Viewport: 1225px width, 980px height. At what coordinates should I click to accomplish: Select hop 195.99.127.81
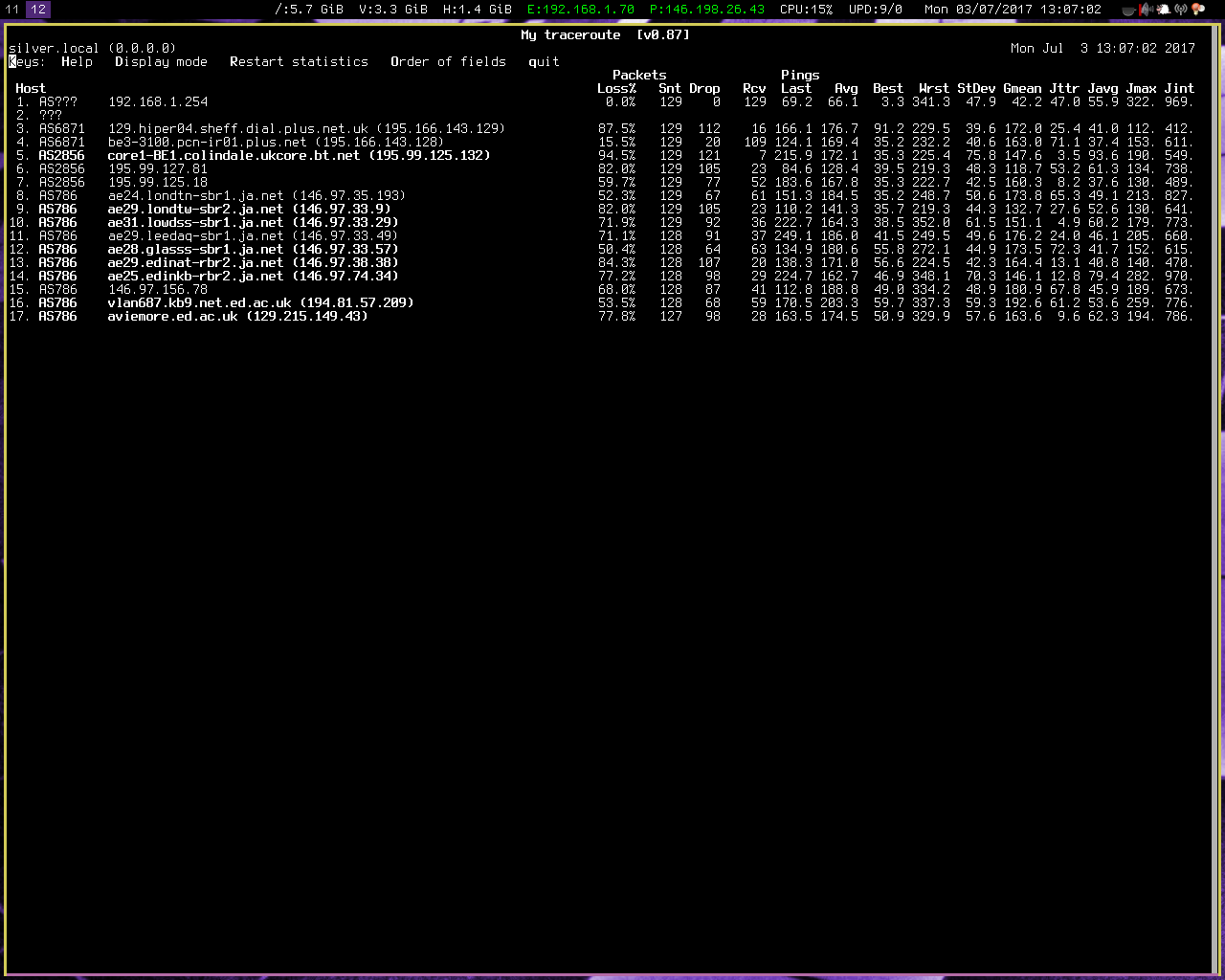click(158, 168)
